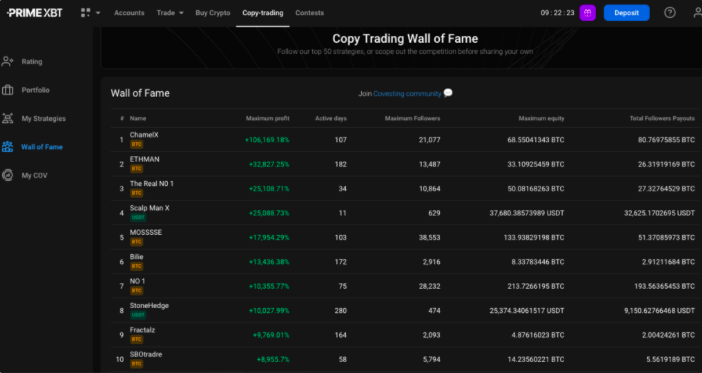Viewport: 702px width, 373px height.
Task: Go to the Accounts tab
Action: 129,13
